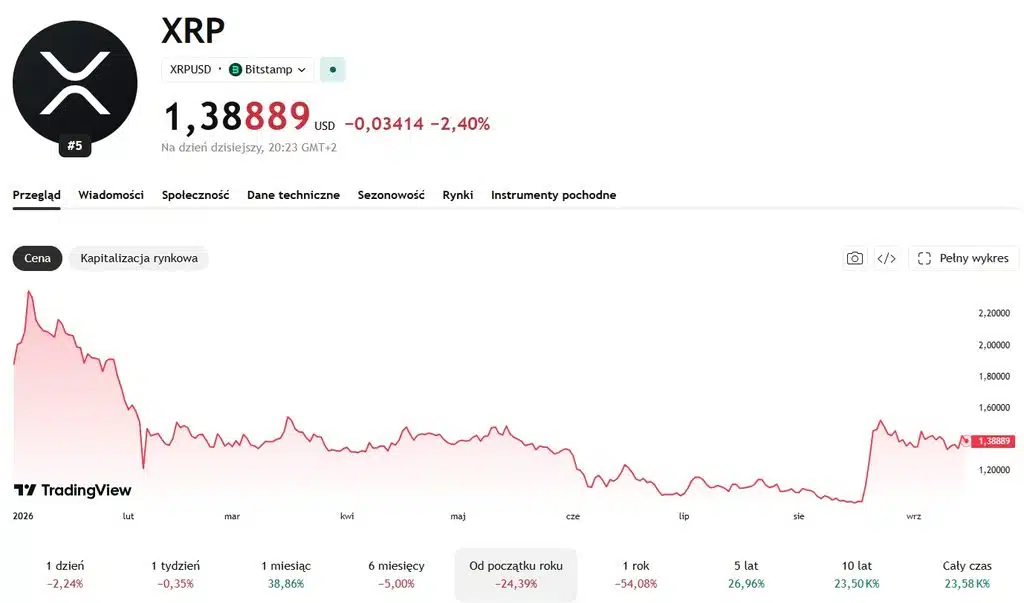Click the 1,38889 price label on axis

pyautogui.click(x=993, y=441)
